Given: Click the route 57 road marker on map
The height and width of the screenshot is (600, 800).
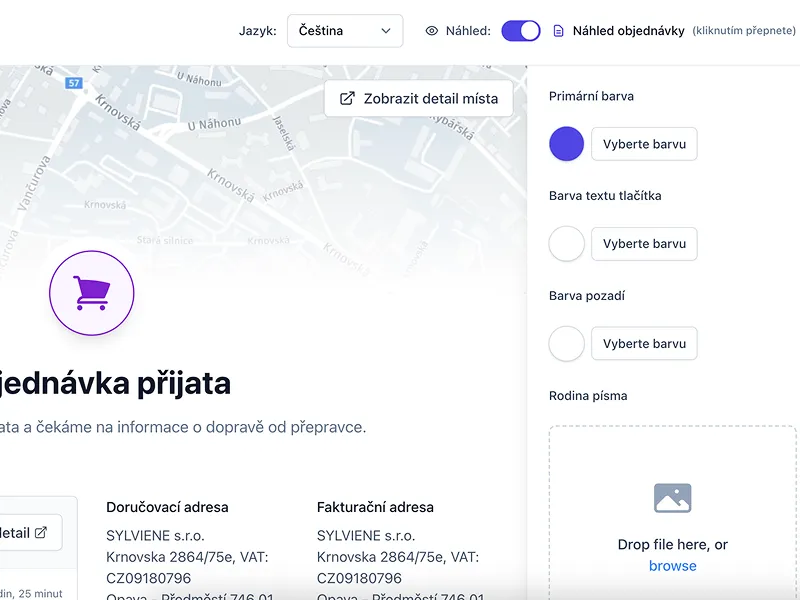Looking at the screenshot, I should (x=74, y=83).
